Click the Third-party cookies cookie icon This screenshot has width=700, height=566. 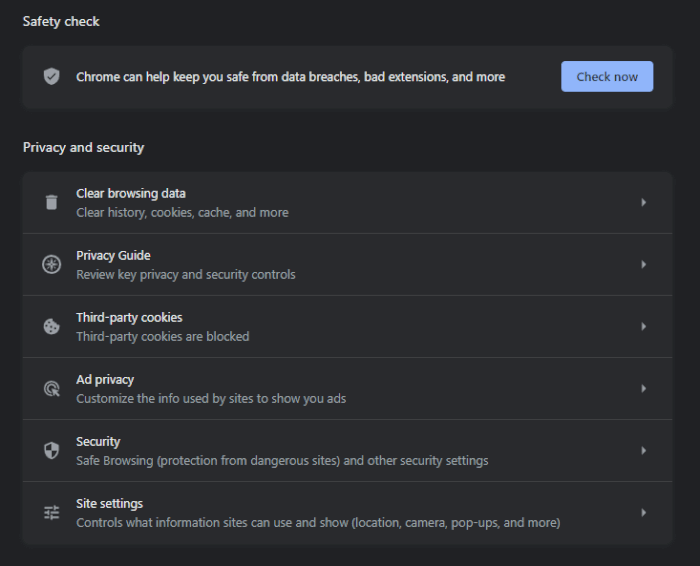click(x=52, y=326)
